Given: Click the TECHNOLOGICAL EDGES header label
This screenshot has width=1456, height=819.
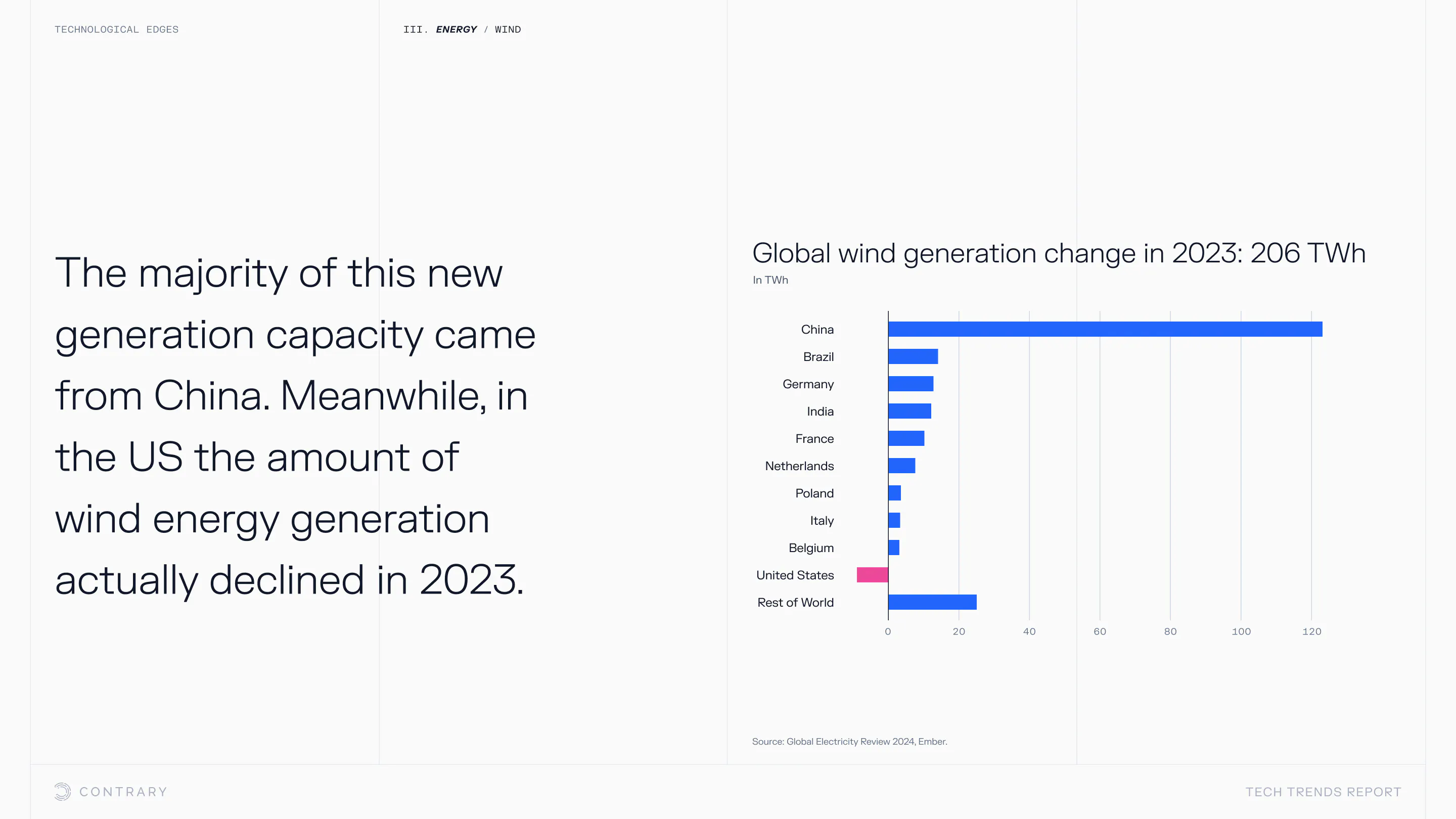Looking at the screenshot, I should (x=116, y=29).
